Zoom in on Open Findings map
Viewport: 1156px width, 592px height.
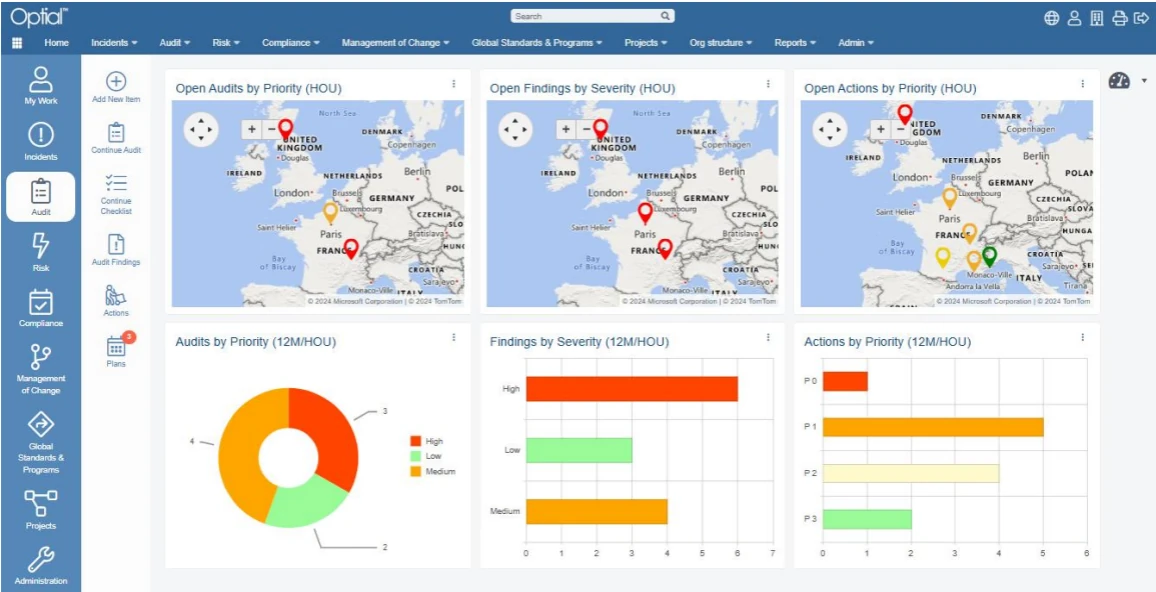pyautogui.click(x=566, y=129)
